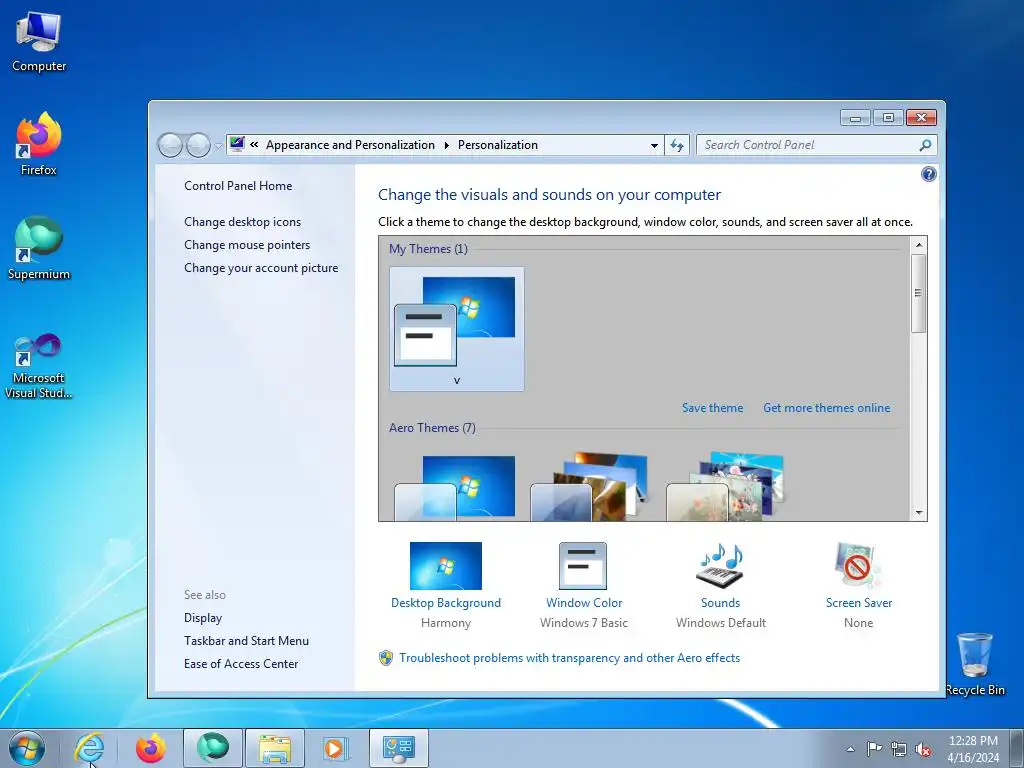Screen dimensions: 1024x768
Task: Switch to Supermium in the taskbar
Action: (213, 748)
